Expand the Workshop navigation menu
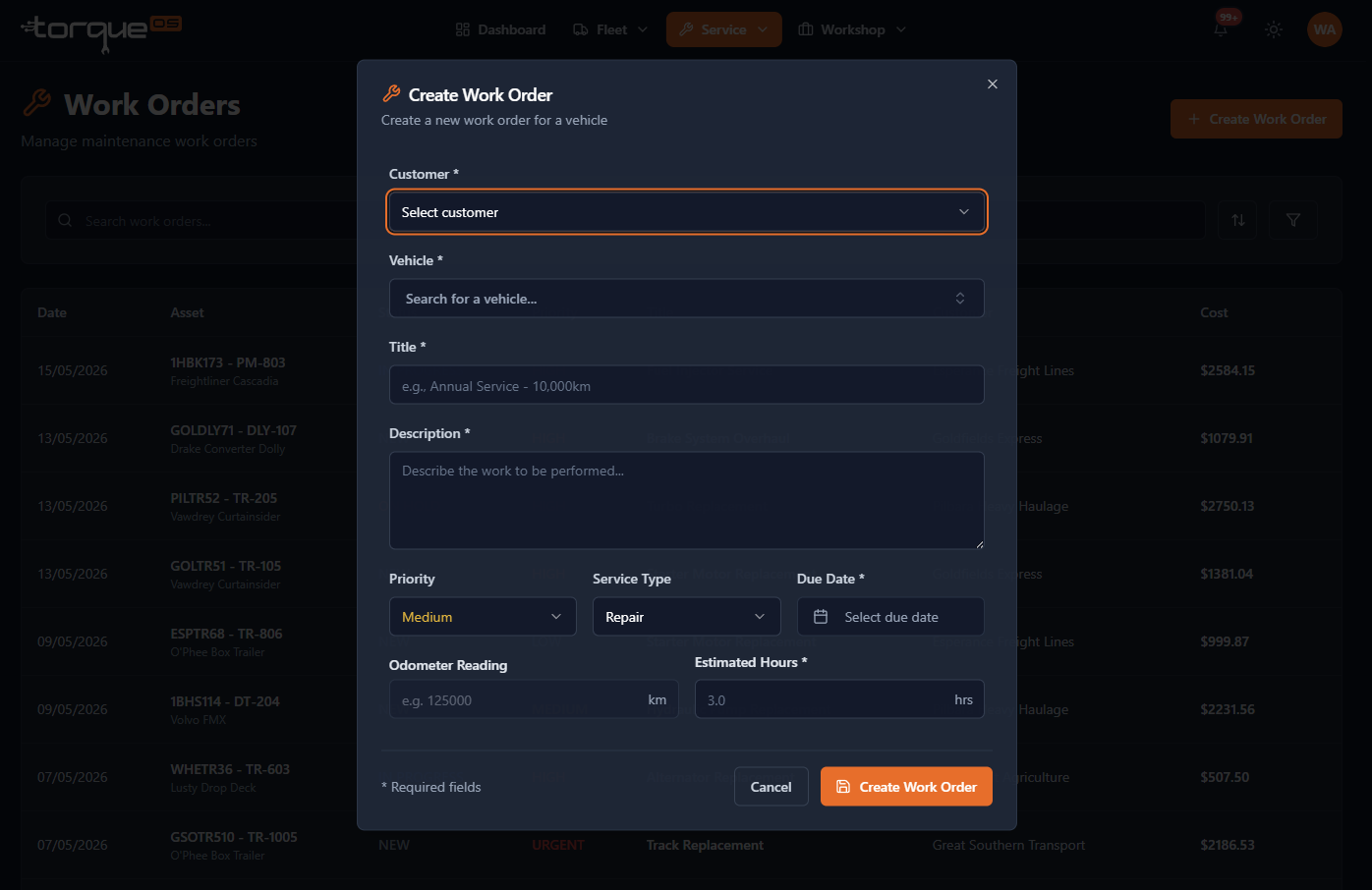 pyautogui.click(x=852, y=29)
